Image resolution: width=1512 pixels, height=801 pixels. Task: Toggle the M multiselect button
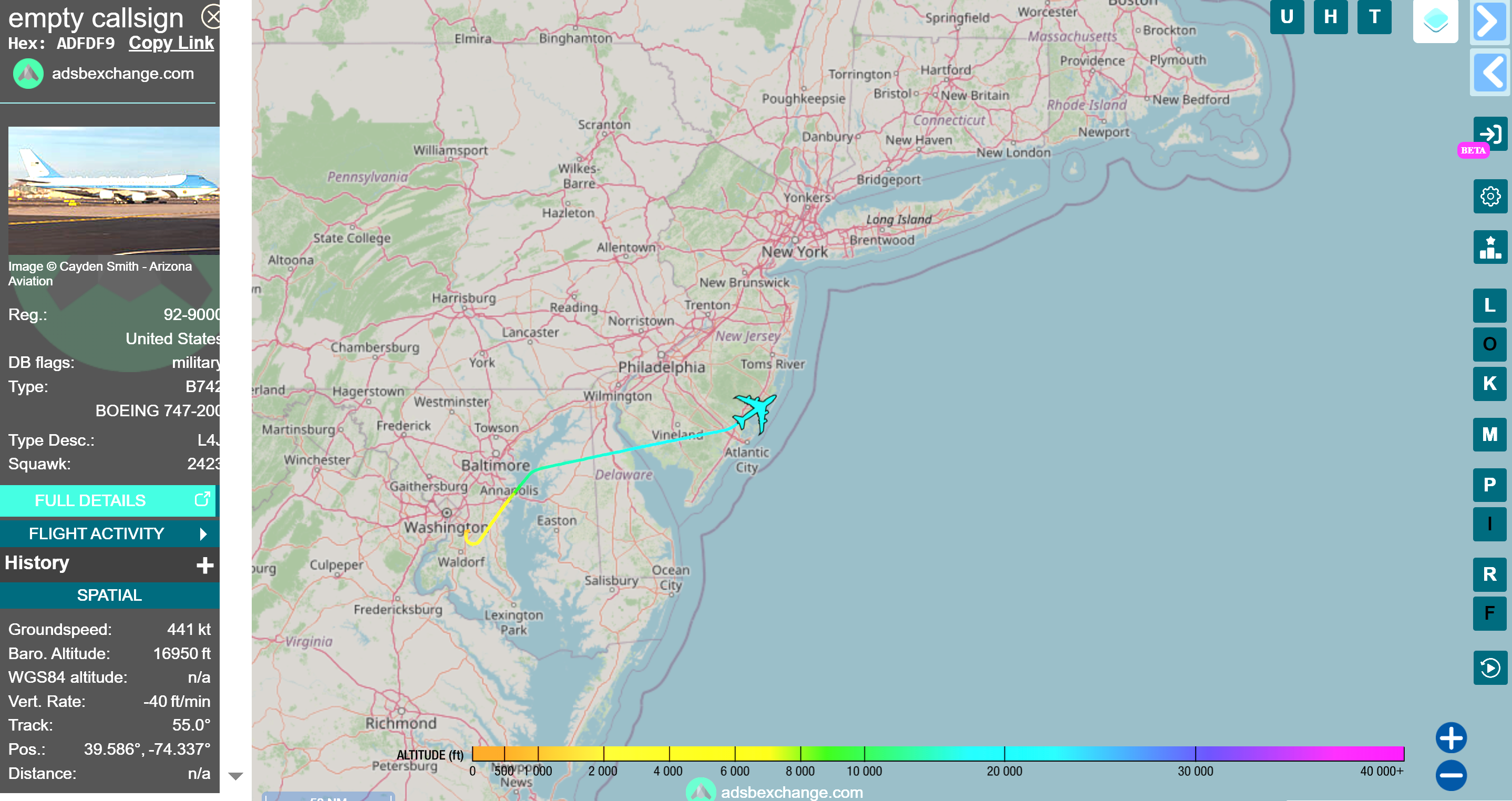tap(1489, 434)
